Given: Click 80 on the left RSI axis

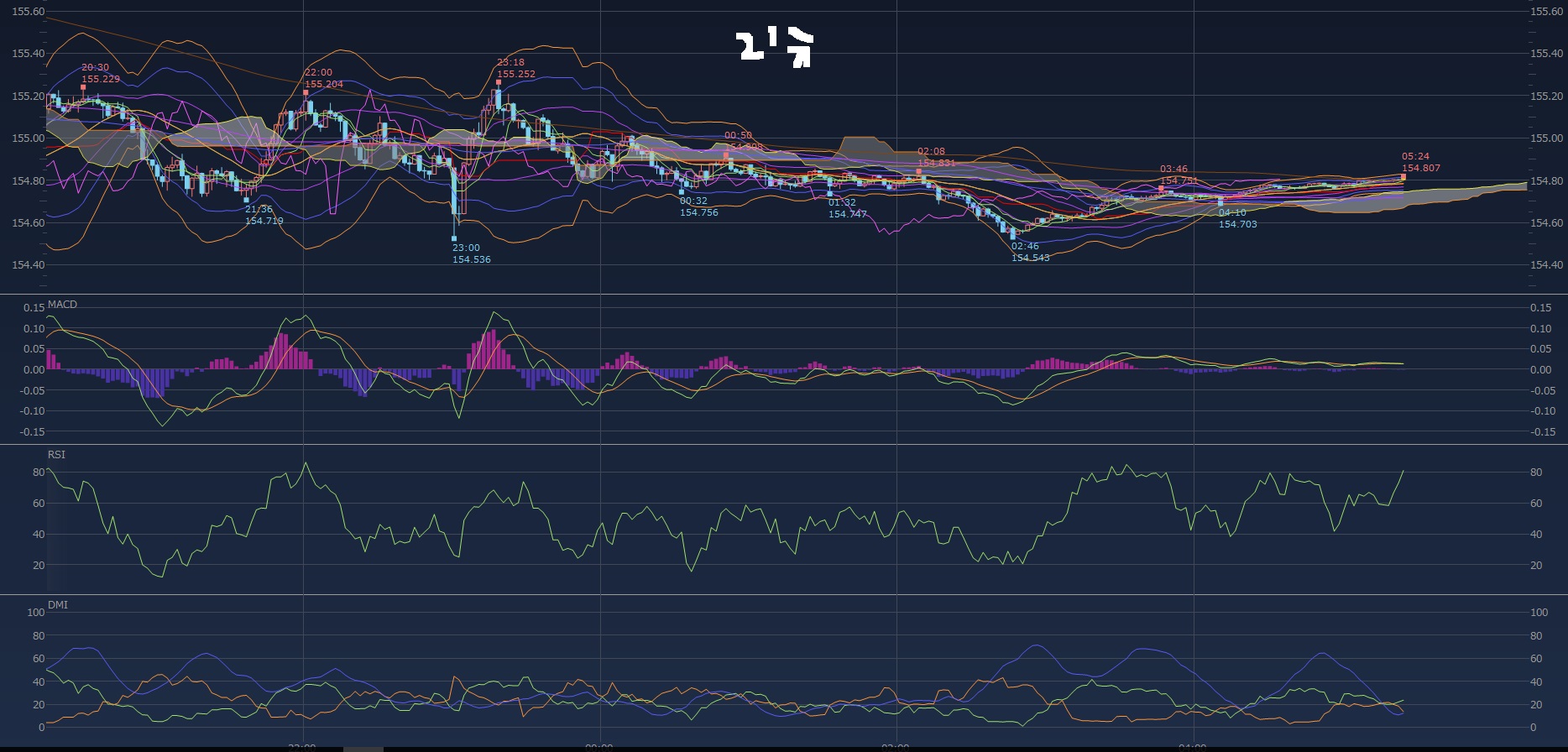Looking at the screenshot, I should click(x=39, y=472).
